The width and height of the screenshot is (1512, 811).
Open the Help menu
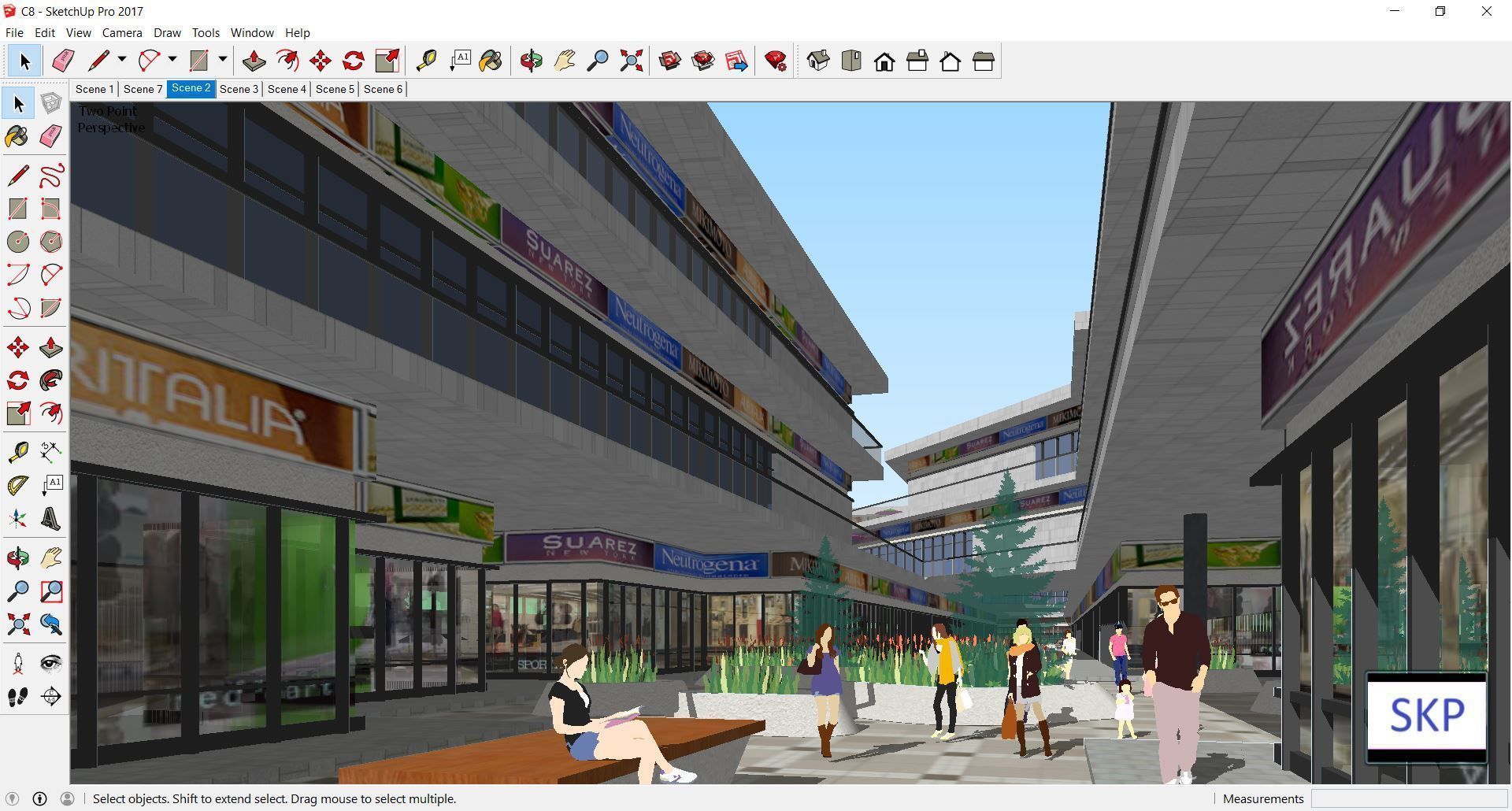(297, 33)
